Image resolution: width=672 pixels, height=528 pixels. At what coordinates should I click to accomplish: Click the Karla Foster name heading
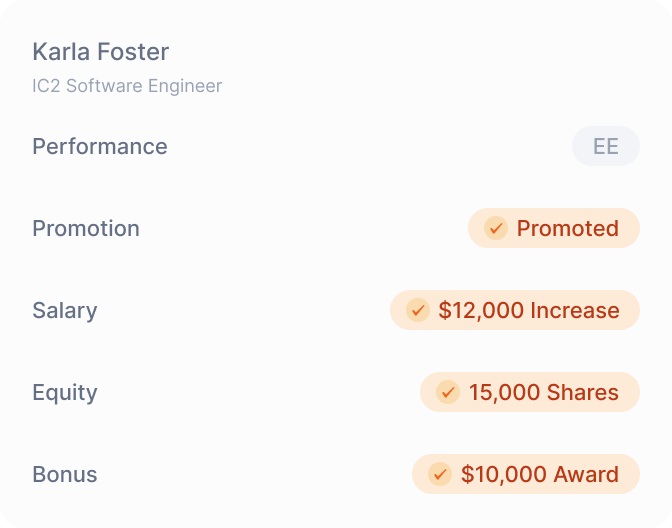coord(100,52)
